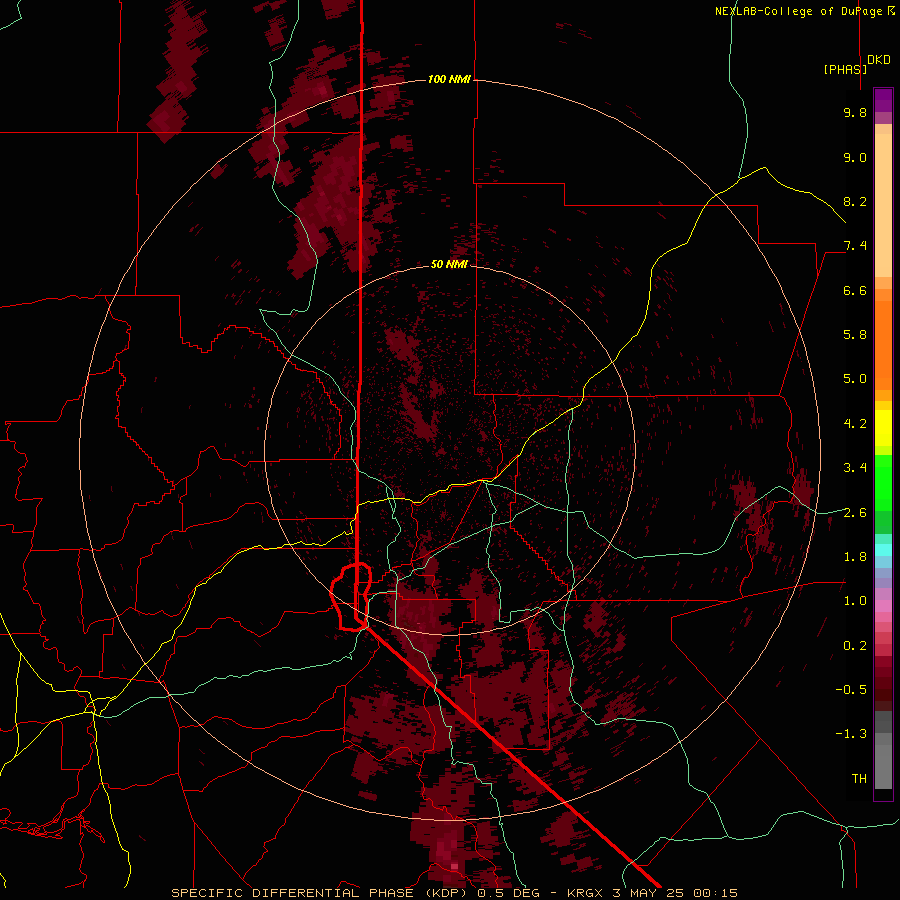Pick the bright green color bar segment
Screen dimensions: 900x900
tap(883, 482)
